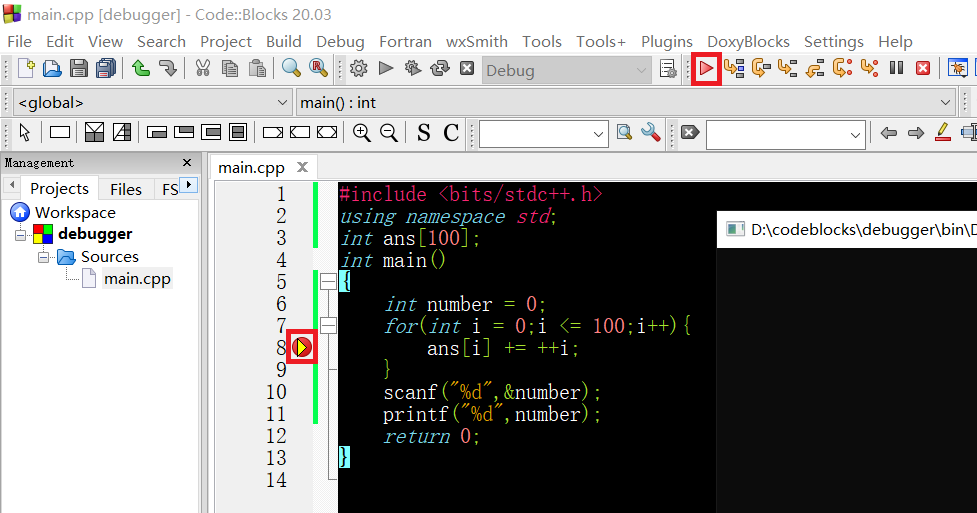
Task: Select the Projects tab
Action: coord(59,188)
